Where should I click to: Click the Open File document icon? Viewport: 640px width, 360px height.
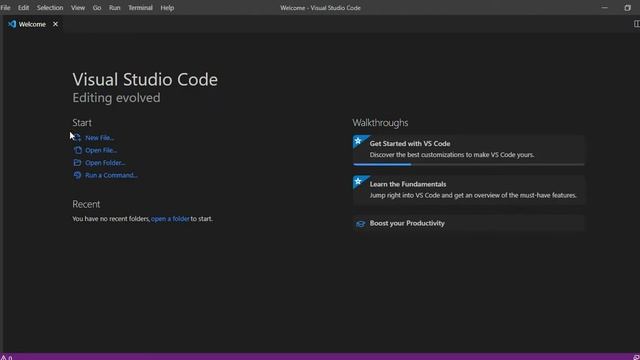click(78, 150)
